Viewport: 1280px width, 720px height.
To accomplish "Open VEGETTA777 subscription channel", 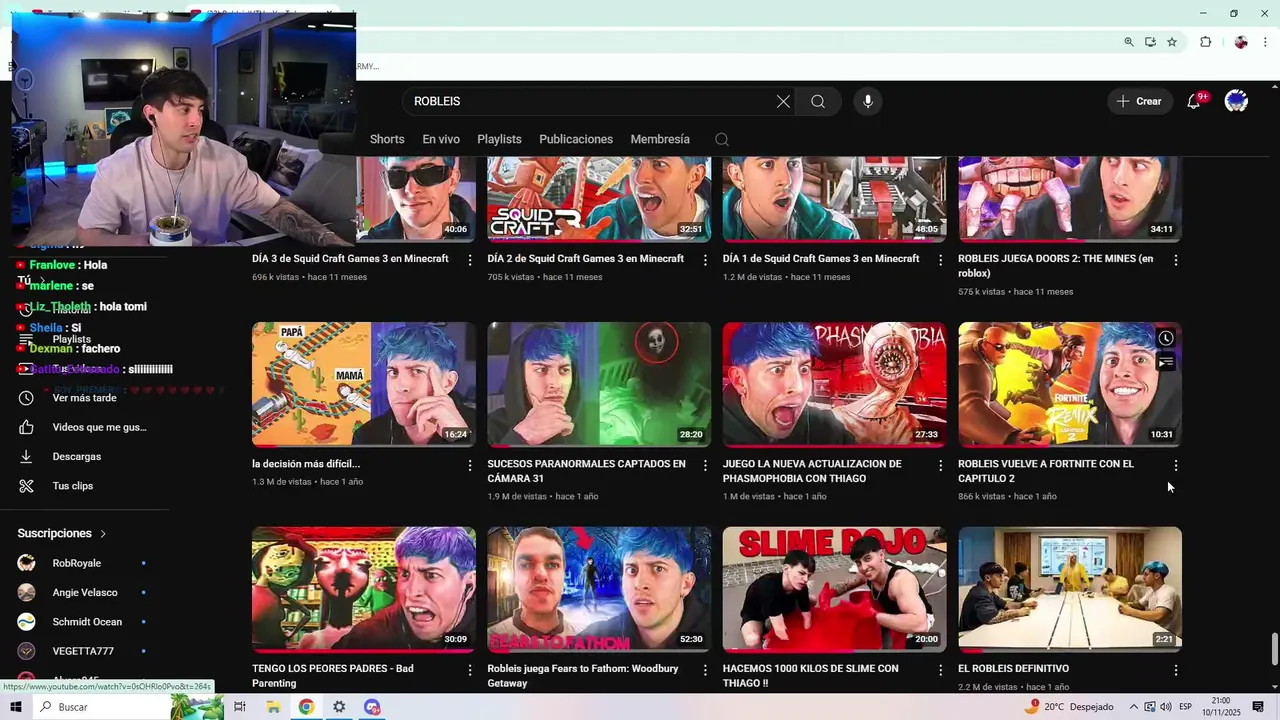I will click(x=84, y=651).
